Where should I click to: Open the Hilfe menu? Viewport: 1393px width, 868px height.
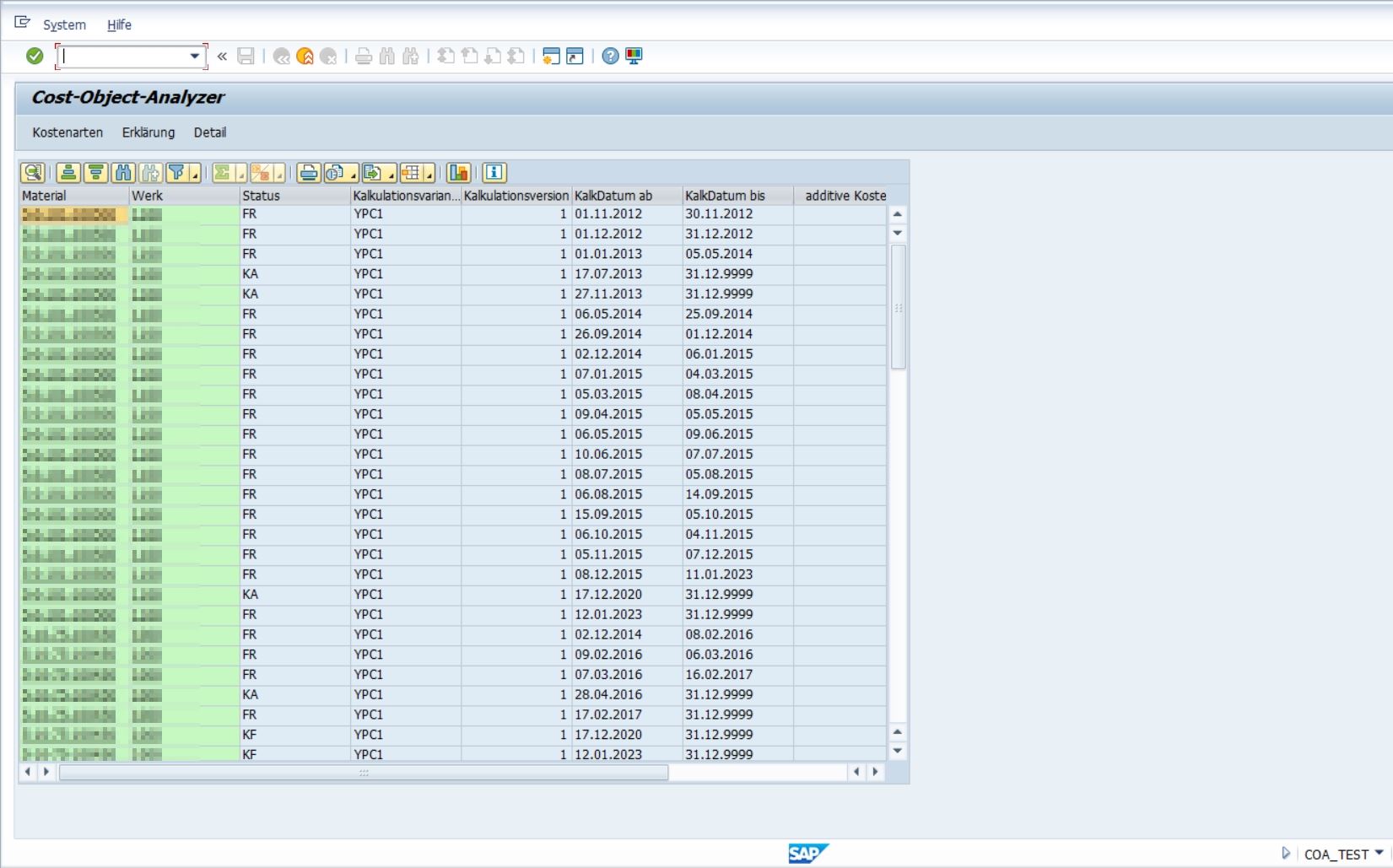coord(119,24)
